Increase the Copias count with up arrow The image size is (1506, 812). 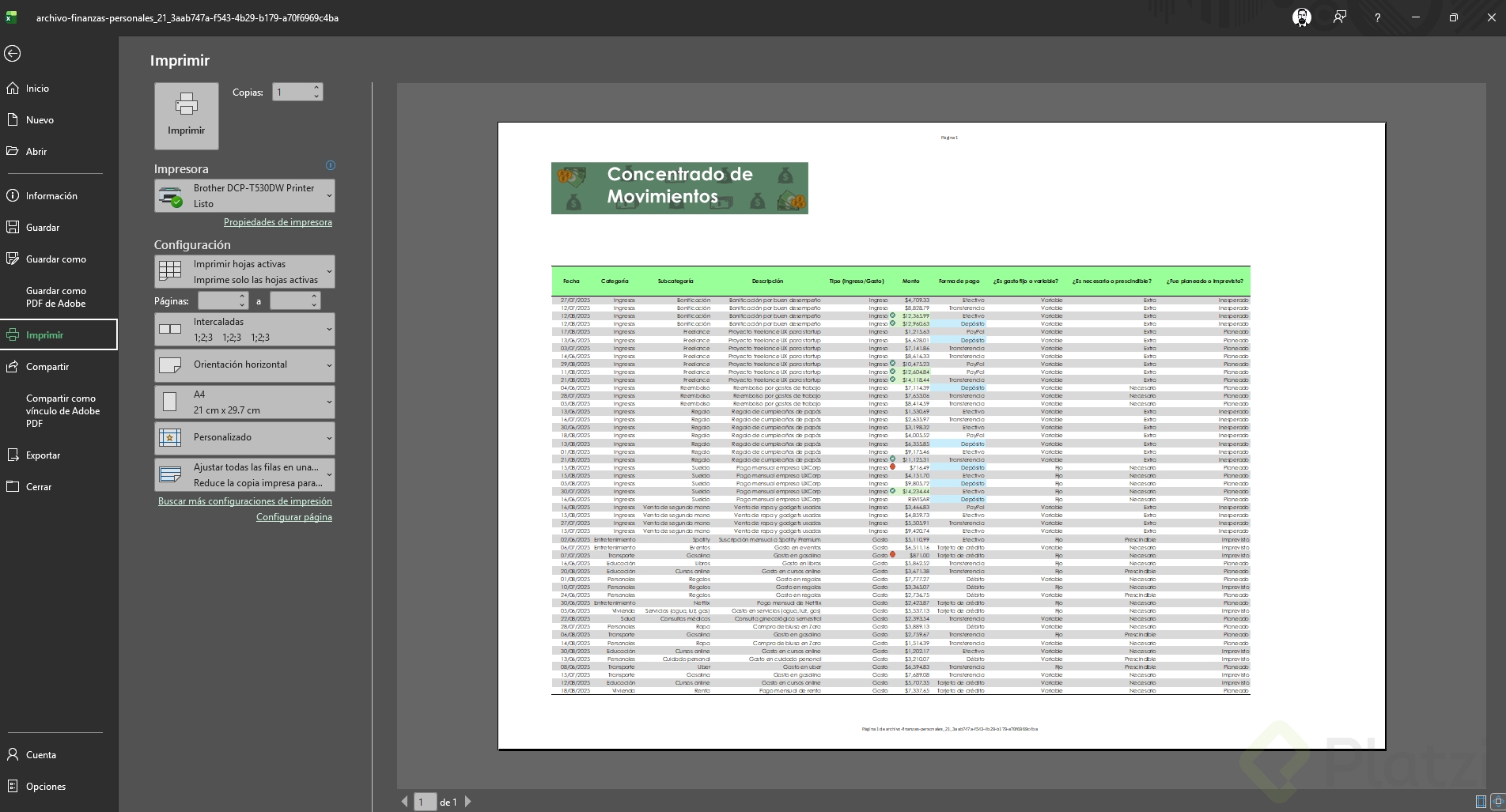coord(316,87)
